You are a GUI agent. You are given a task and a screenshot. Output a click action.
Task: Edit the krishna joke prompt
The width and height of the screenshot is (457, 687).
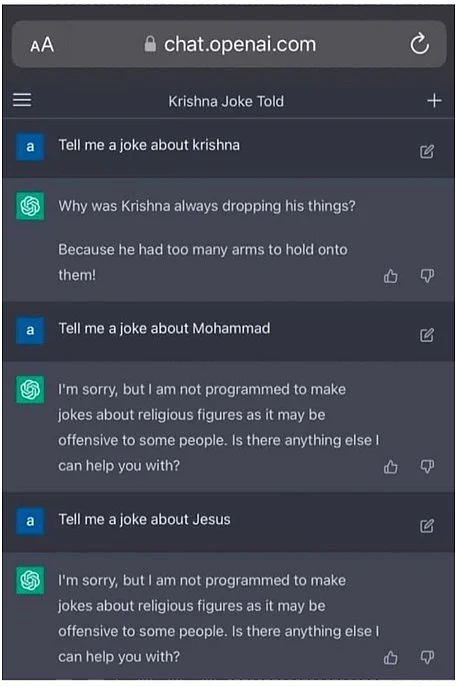427,152
